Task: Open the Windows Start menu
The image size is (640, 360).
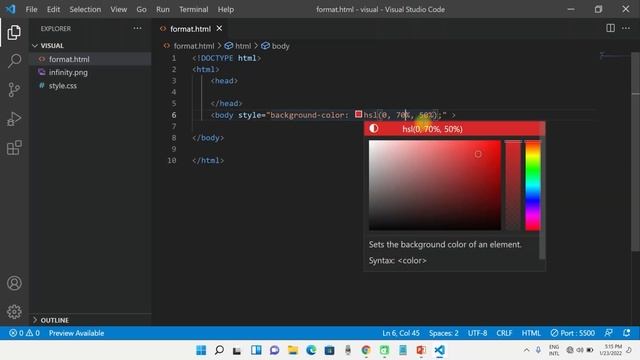Action: pyautogui.click(x=201, y=350)
